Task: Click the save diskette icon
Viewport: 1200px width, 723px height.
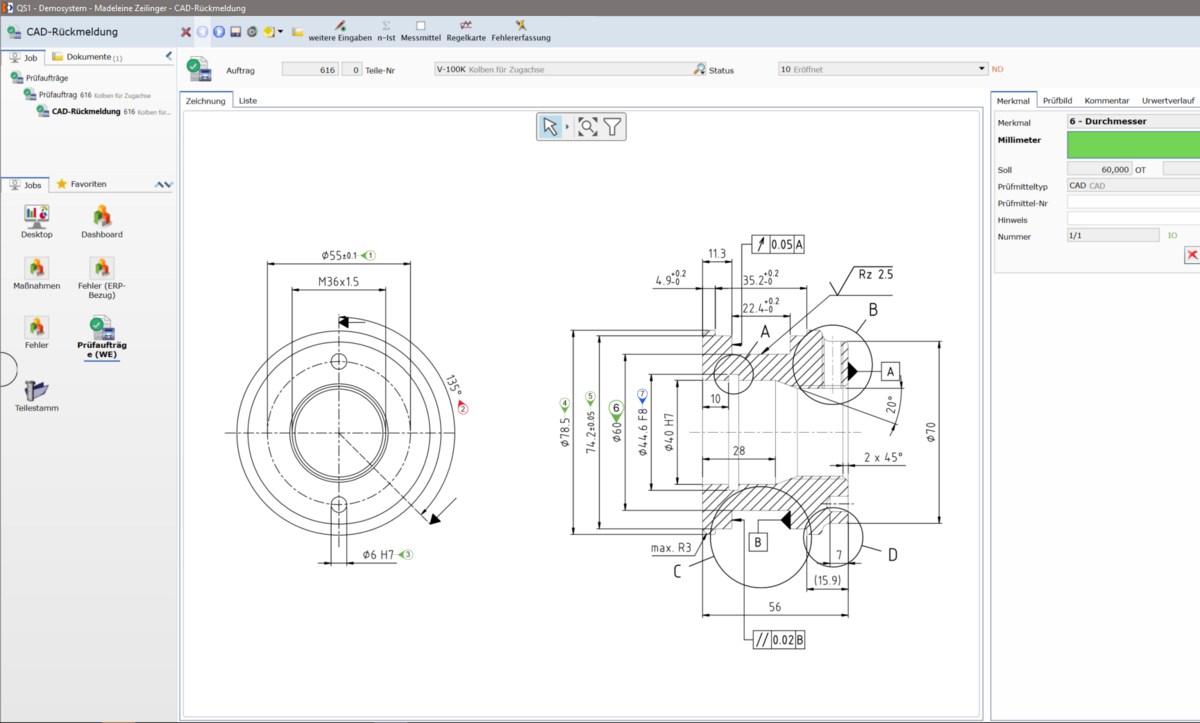Action: tap(235, 32)
